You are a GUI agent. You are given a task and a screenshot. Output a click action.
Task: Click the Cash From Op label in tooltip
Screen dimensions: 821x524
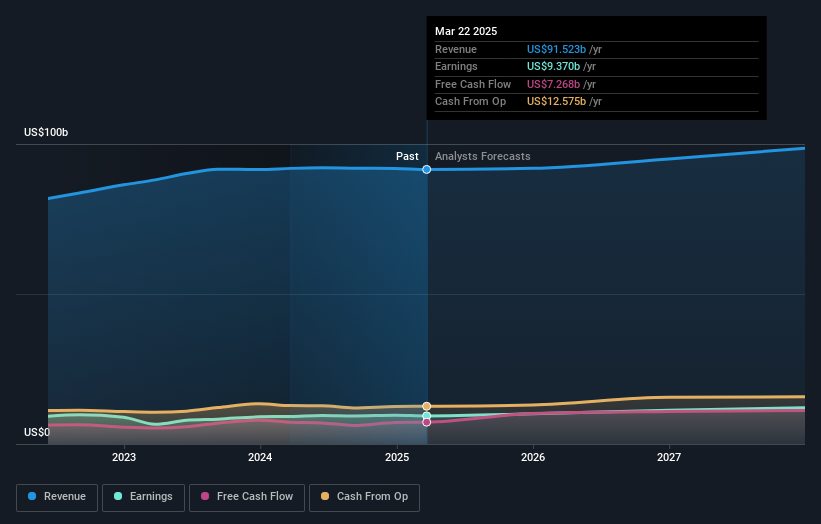pyautogui.click(x=470, y=102)
